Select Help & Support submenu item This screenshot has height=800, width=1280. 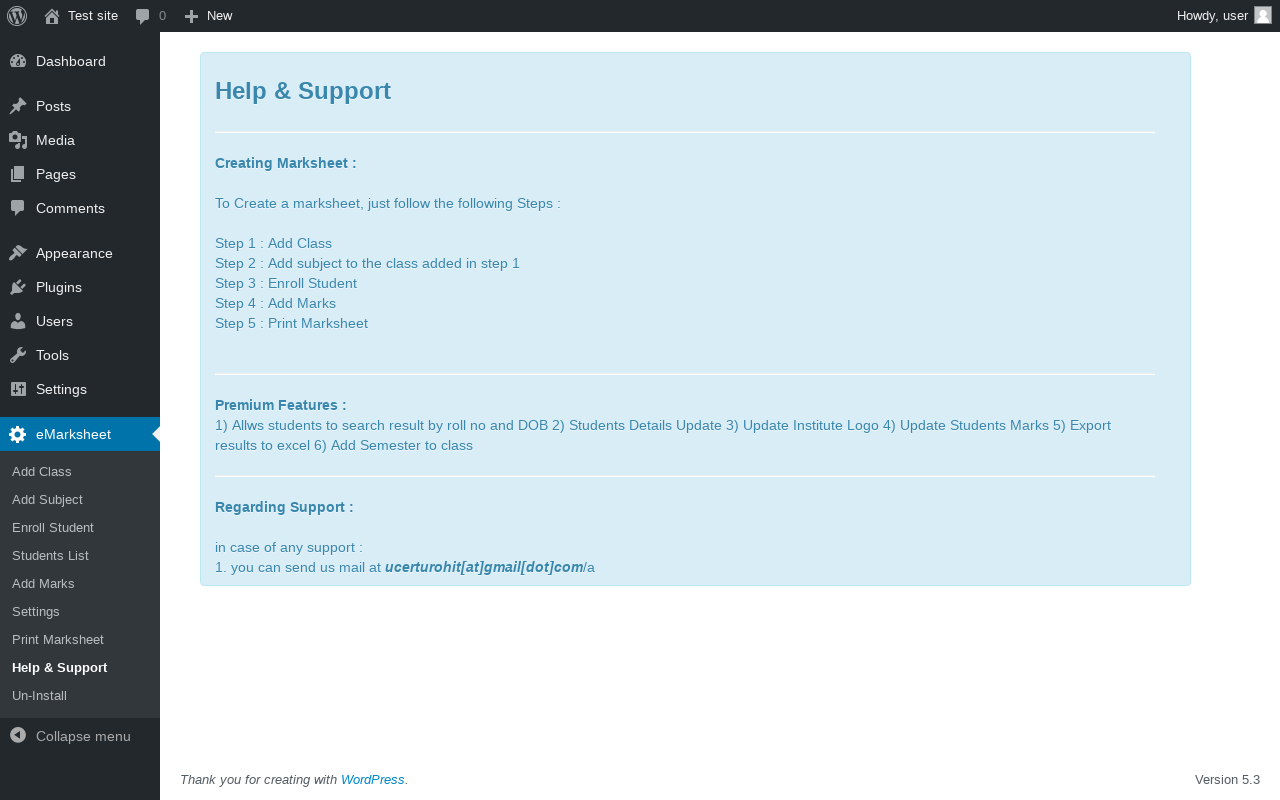click(x=60, y=667)
